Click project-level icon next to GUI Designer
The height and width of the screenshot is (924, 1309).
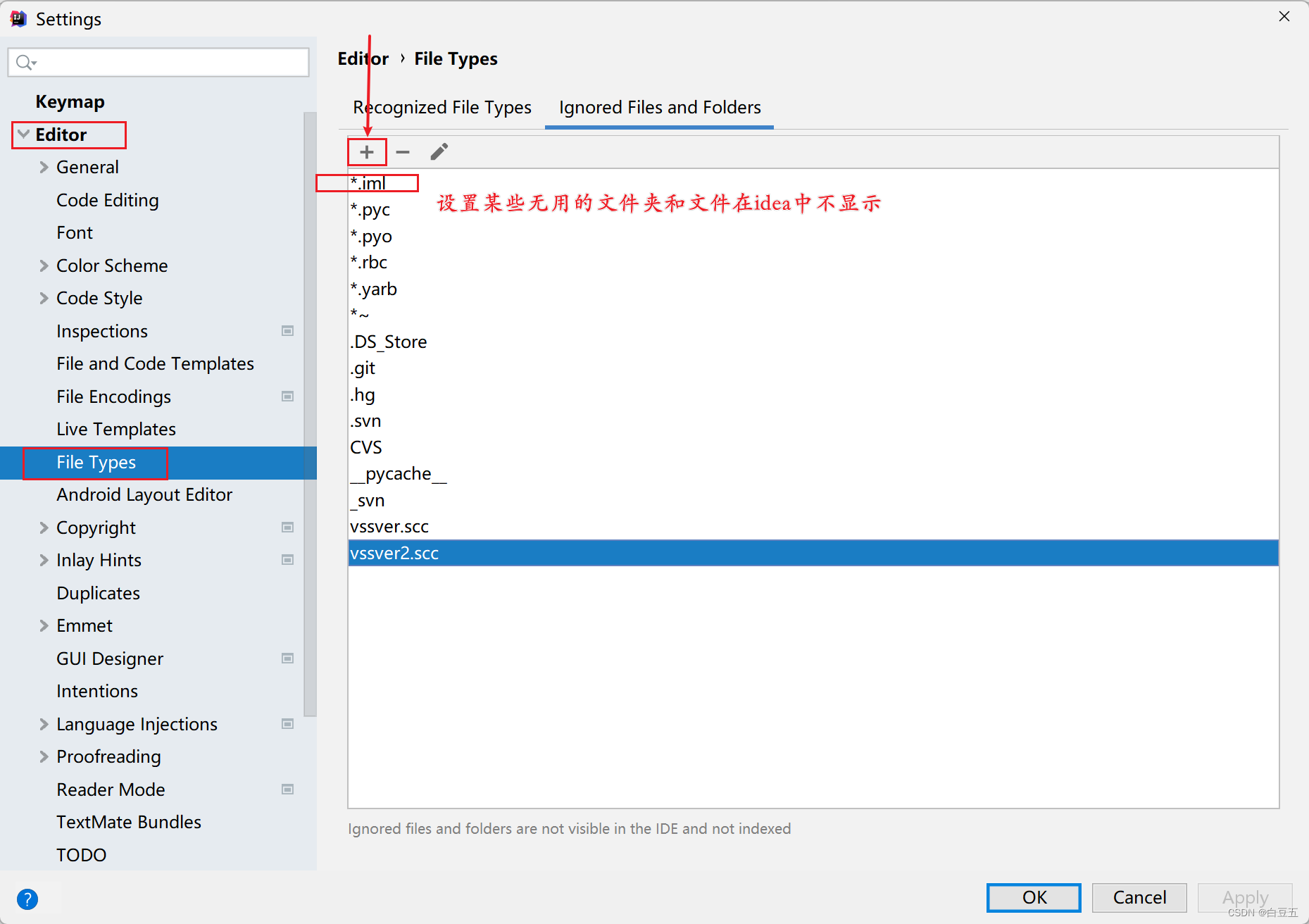click(287, 658)
